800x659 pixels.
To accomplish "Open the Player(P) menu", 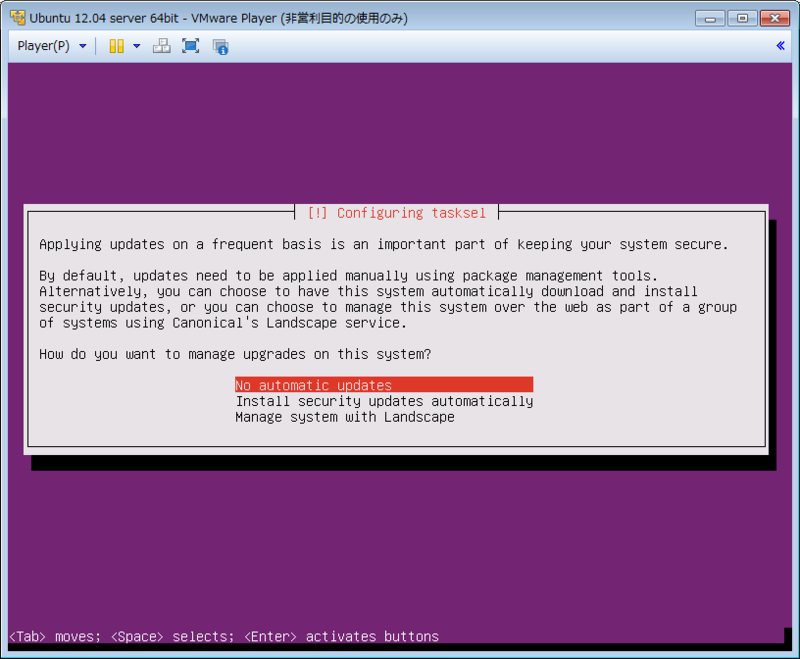I will tap(52, 46).
